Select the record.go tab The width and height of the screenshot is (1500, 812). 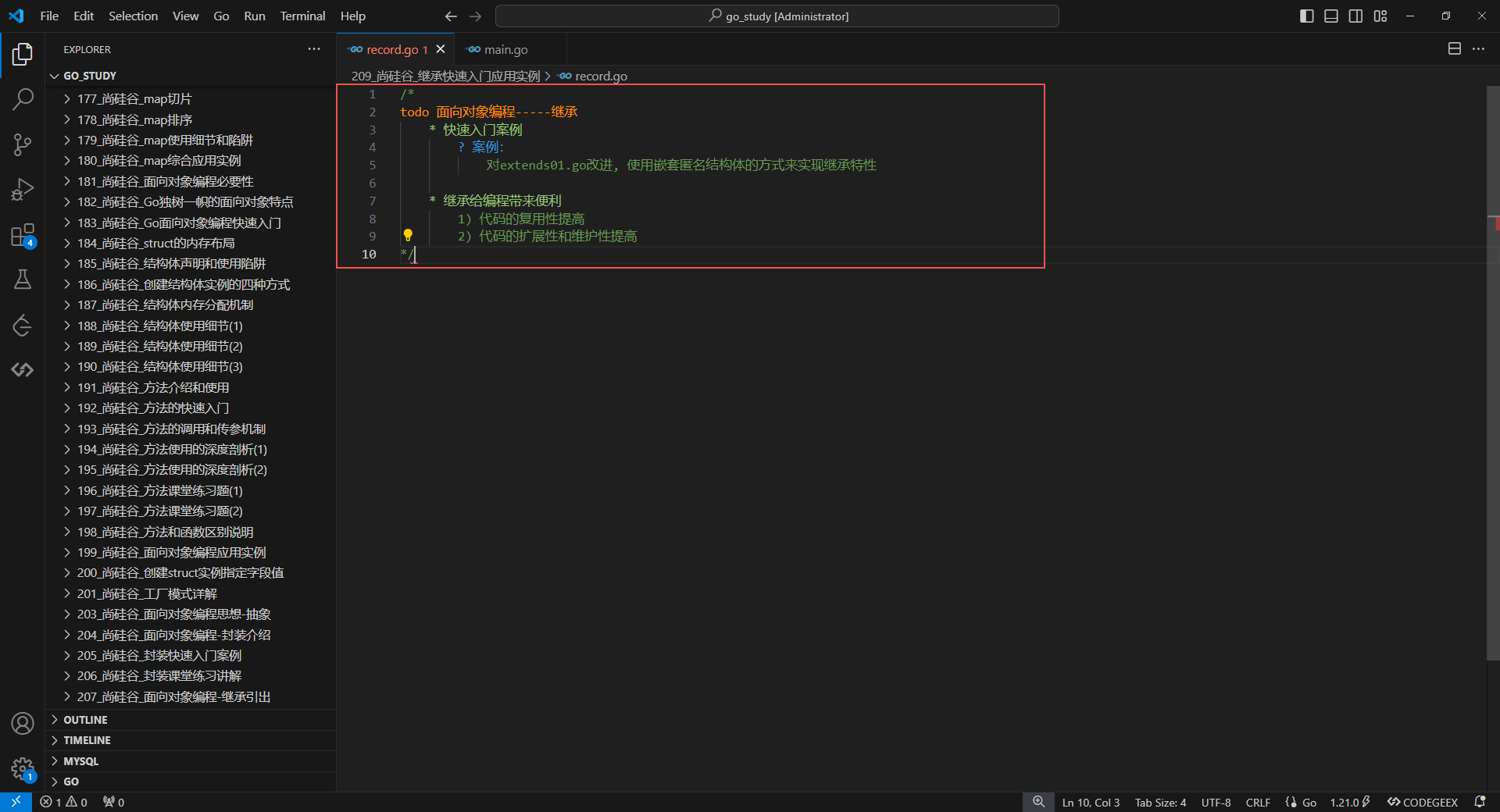pyautogui.click(x=397, y=49)
